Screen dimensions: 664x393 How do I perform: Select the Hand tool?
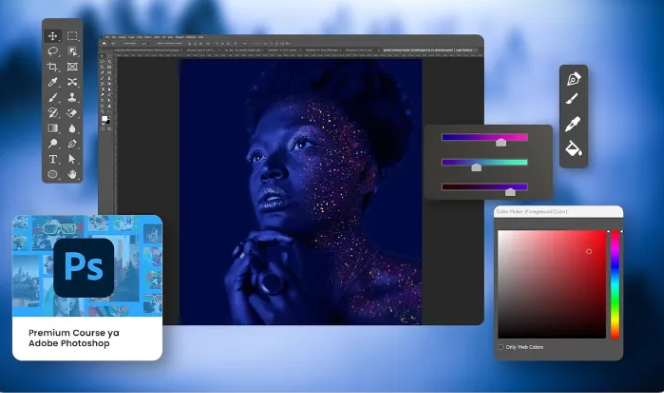[72, 174]
